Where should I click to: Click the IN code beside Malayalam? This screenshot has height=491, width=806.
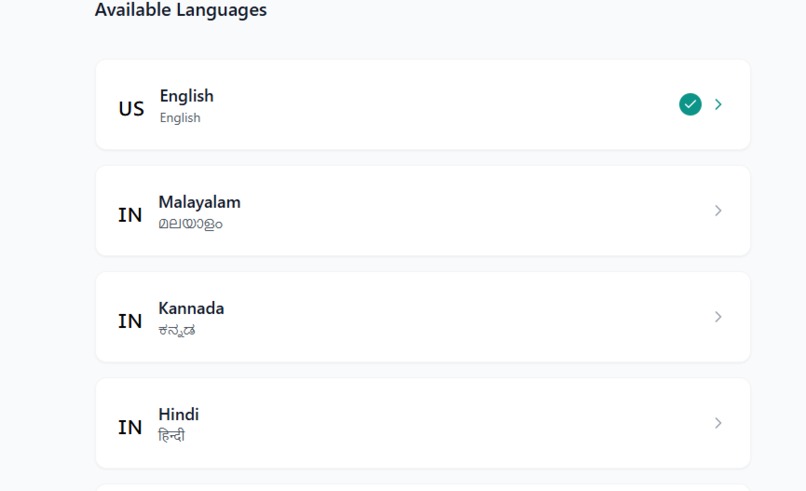(x=130, y=215)
